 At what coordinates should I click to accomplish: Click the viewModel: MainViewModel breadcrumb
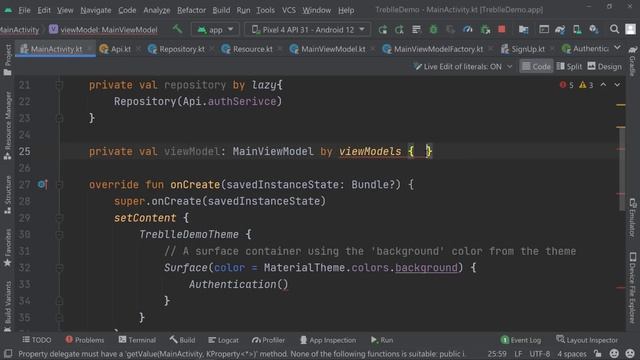point(103,30)
